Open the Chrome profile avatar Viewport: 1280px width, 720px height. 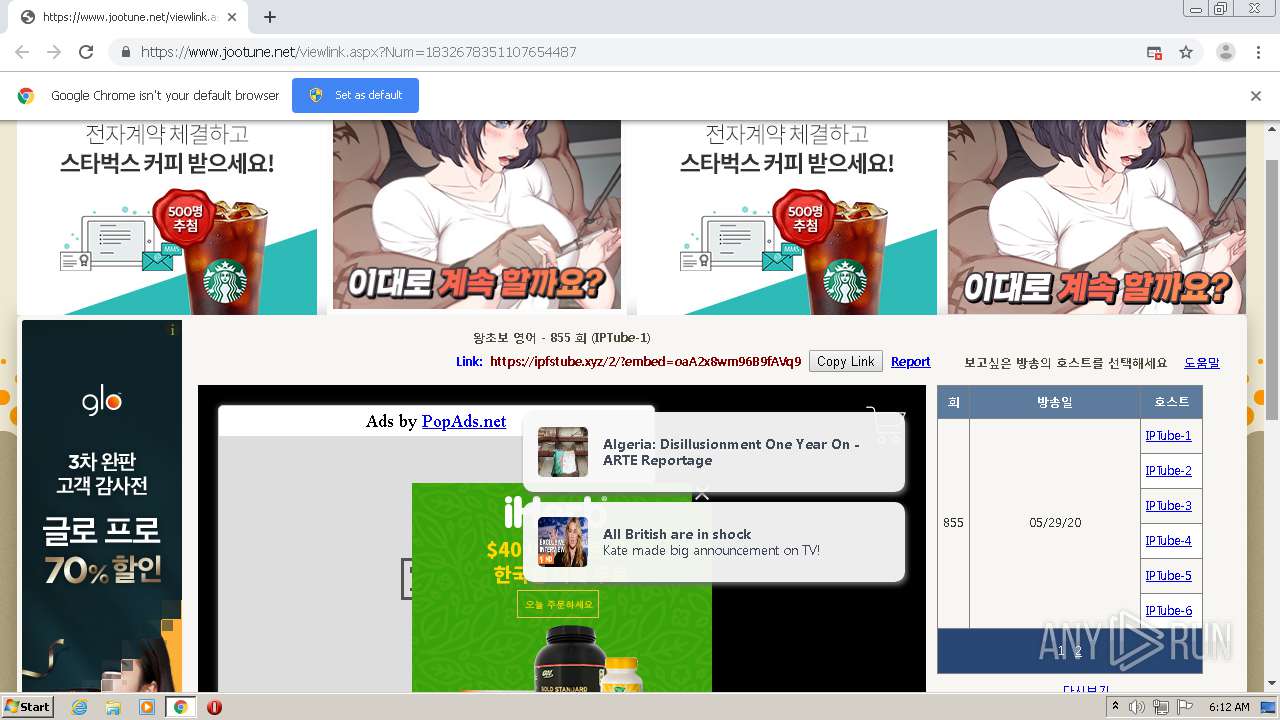pos(1225,52)
